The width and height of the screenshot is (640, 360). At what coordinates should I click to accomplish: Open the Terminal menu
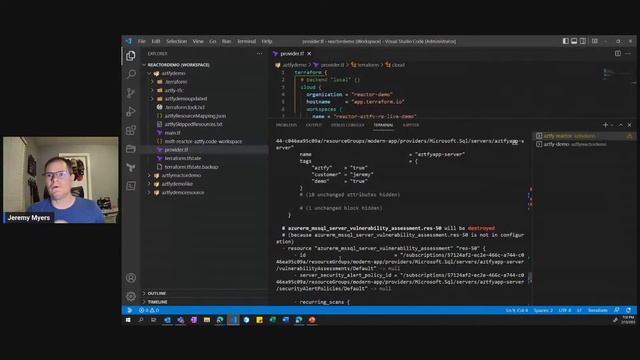point(247,41)
